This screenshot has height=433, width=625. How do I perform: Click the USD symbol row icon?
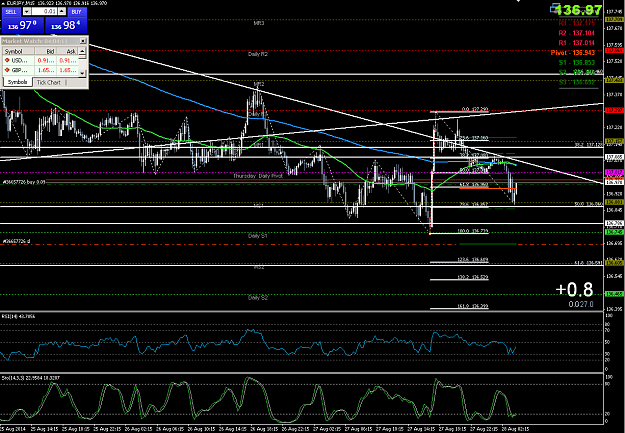coord(7,60)
